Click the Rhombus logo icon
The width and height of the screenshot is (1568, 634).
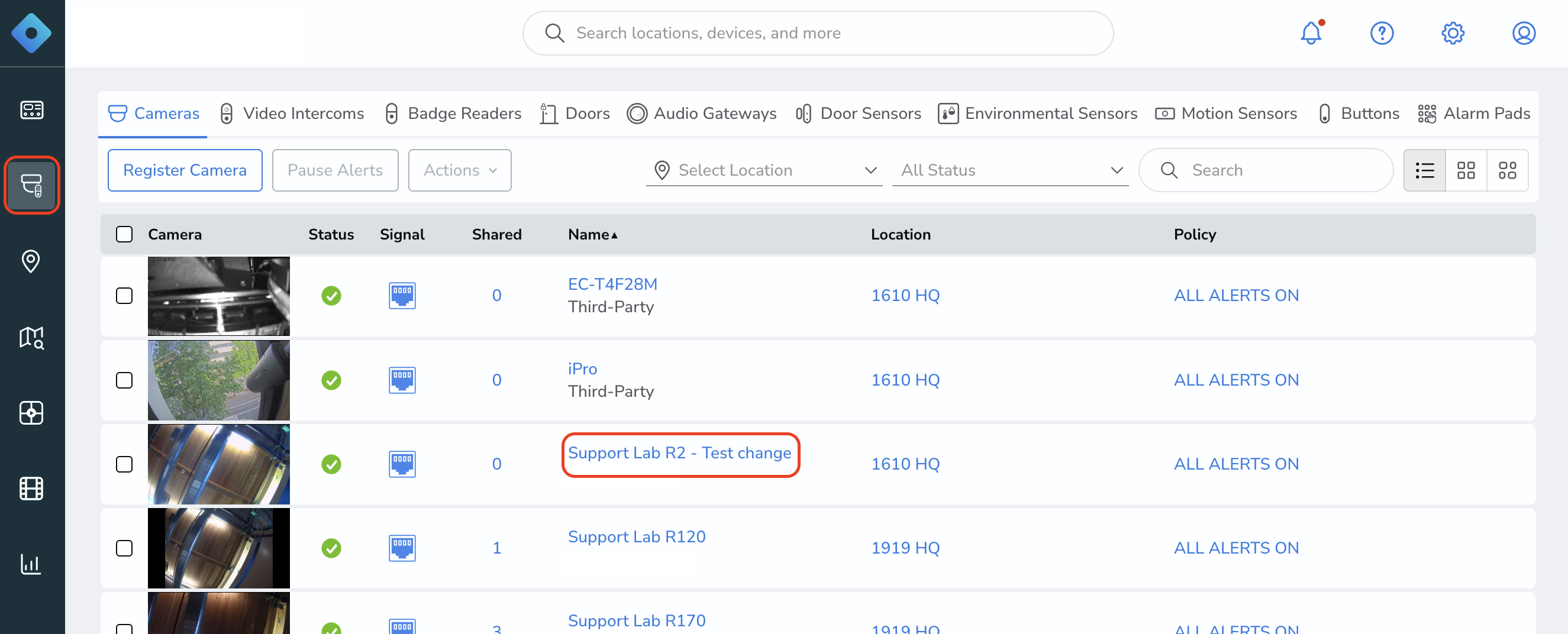pyautogui.click(x=31, y=33)
